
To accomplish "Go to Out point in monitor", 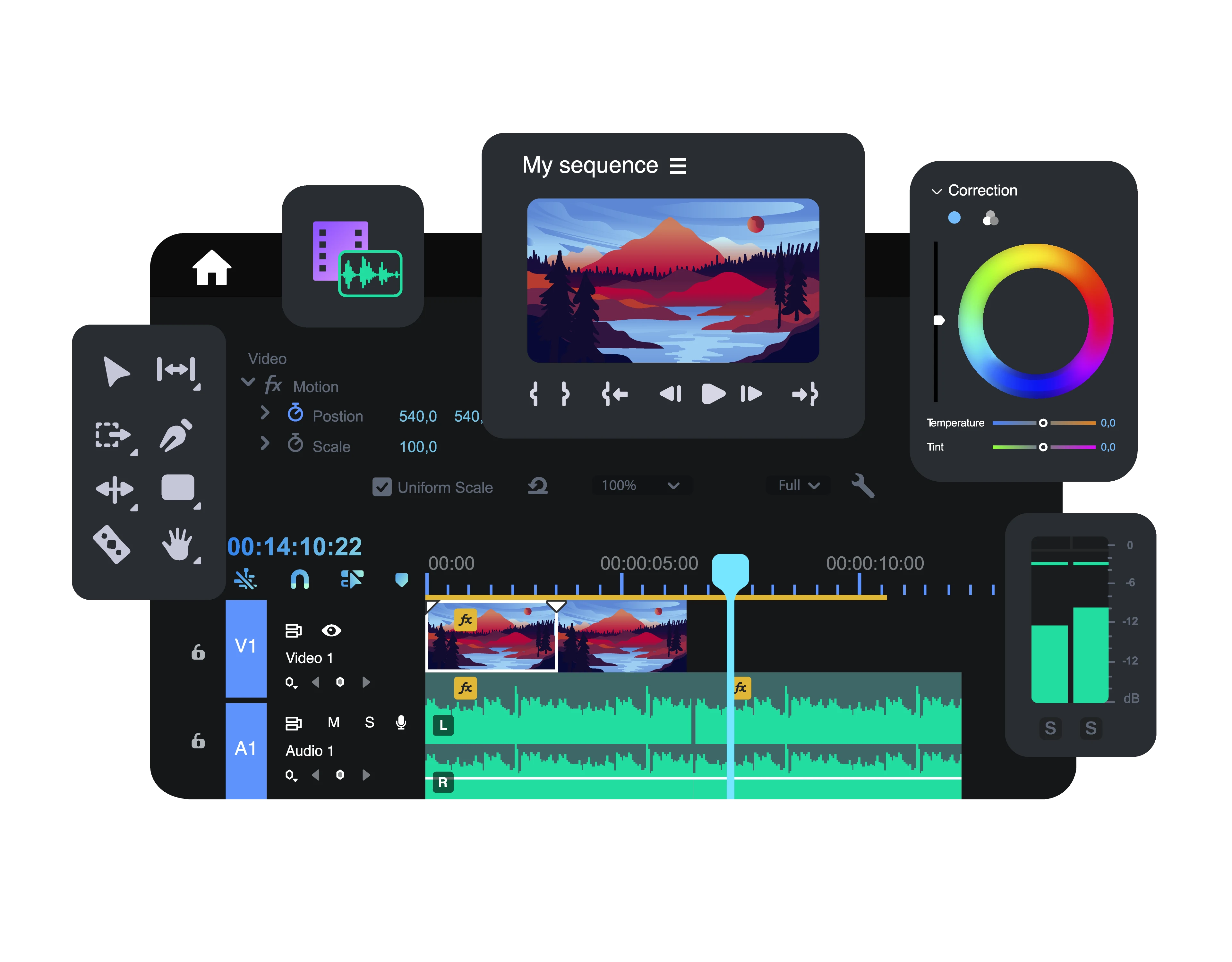I will [x=805, y=393].
